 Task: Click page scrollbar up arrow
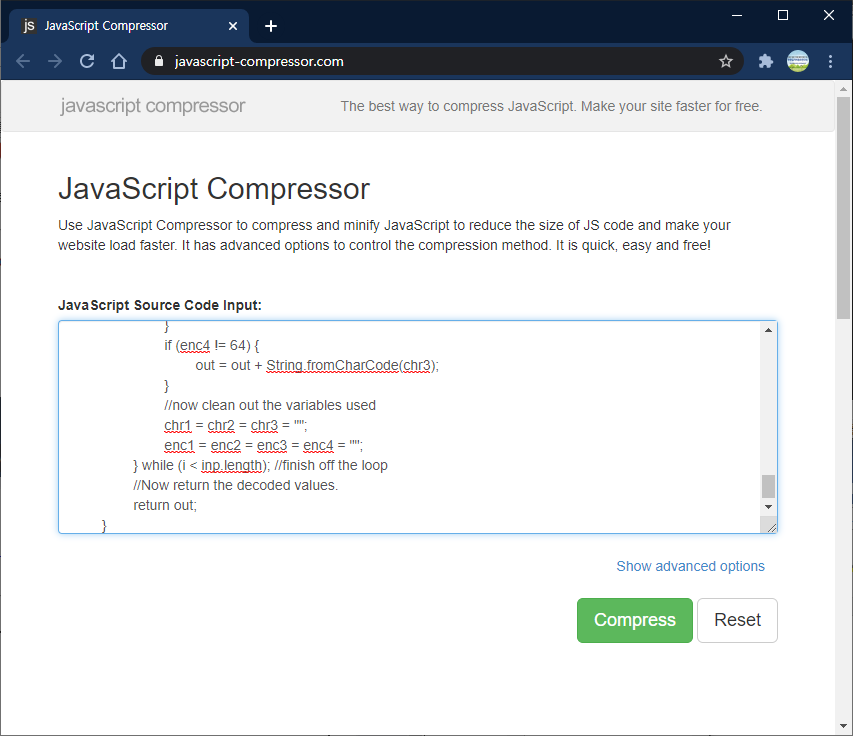[843, 89]
